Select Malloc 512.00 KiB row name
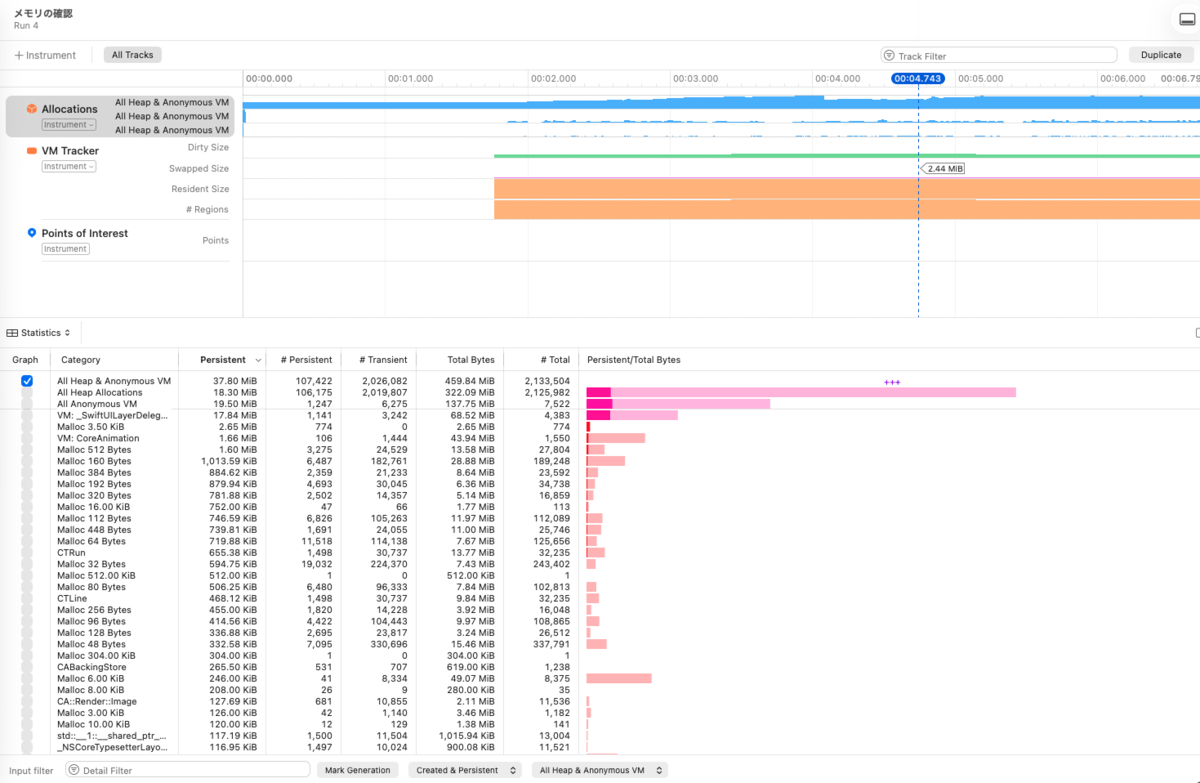The width and height of the screenshot is (1200, 783). [96, 576]
